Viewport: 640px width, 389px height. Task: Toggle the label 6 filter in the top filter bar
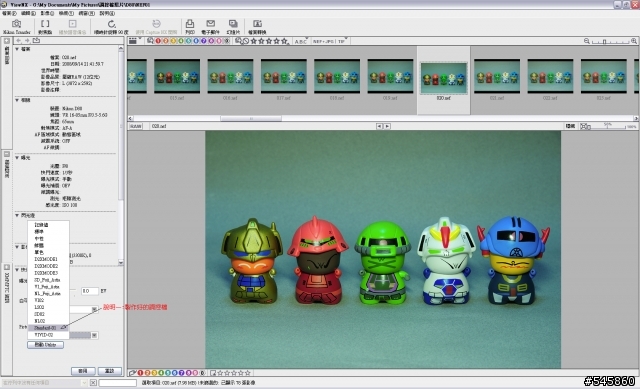196,41
